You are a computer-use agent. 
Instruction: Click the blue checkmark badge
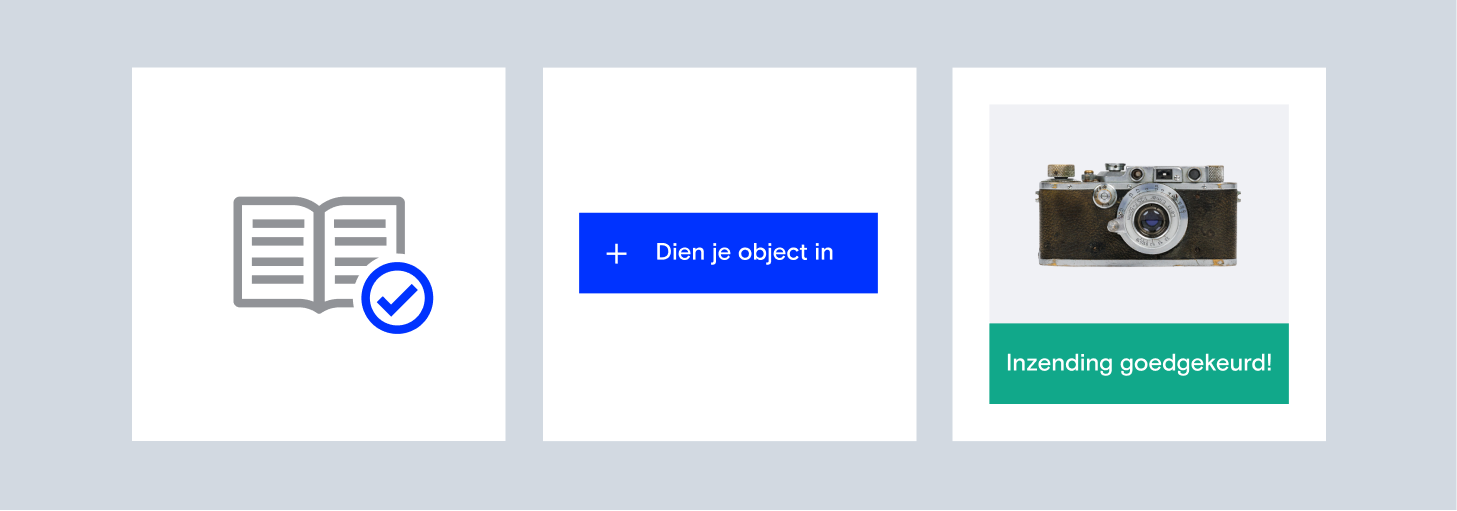(397, 297)
